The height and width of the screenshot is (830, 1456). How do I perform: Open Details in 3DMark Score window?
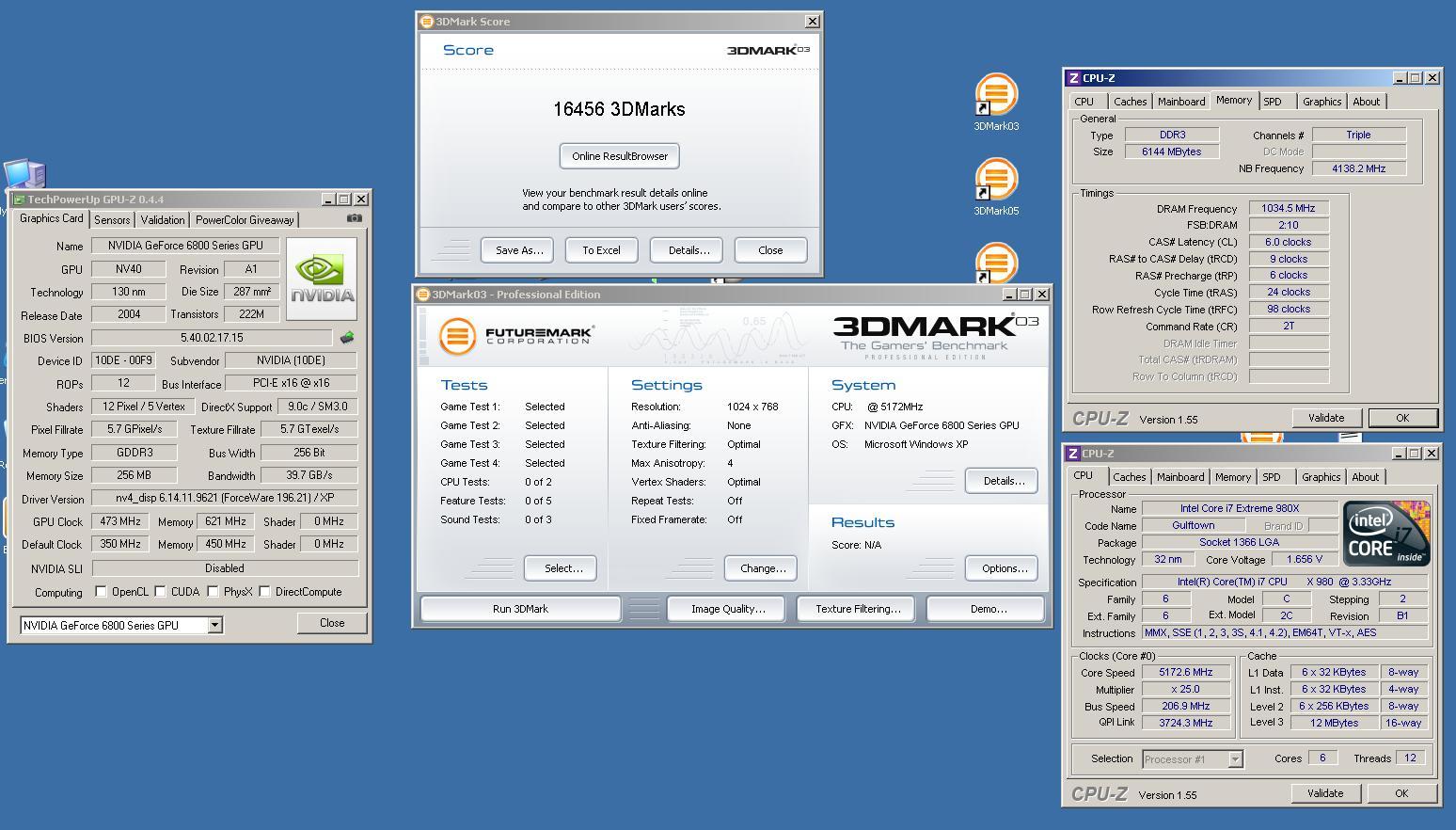point(688,250)
